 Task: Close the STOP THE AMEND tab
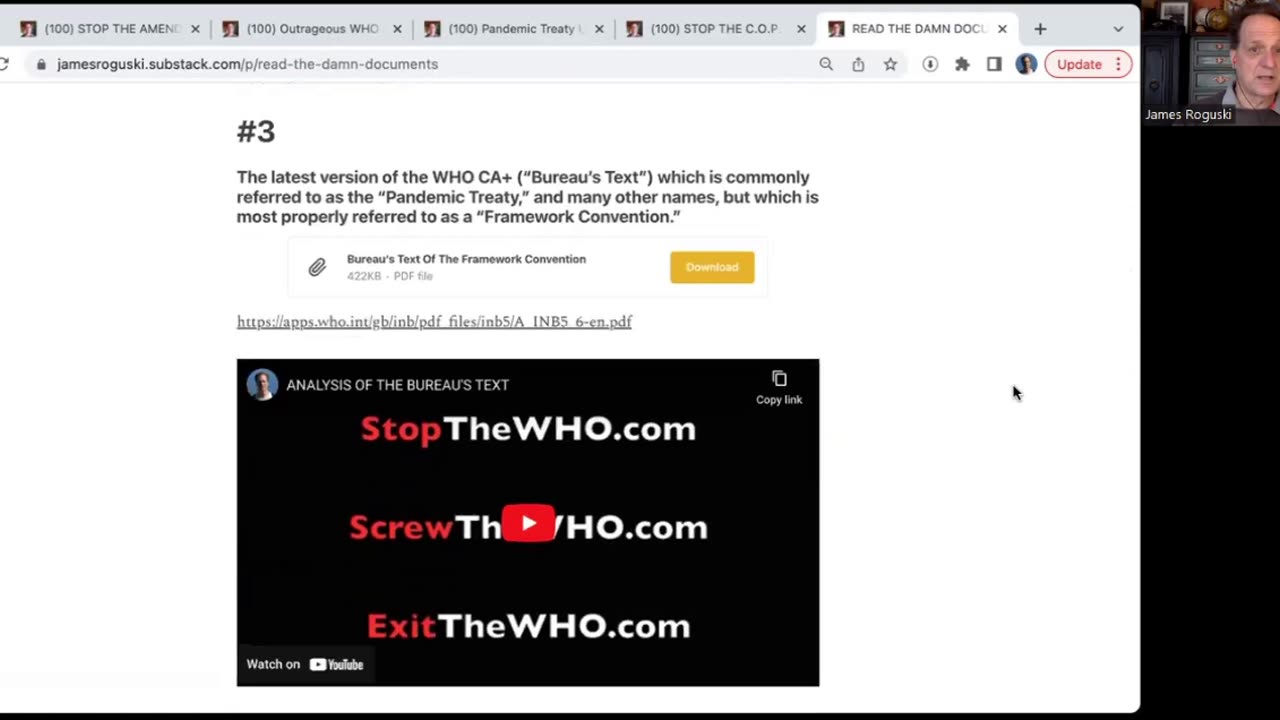pos(195,29)
